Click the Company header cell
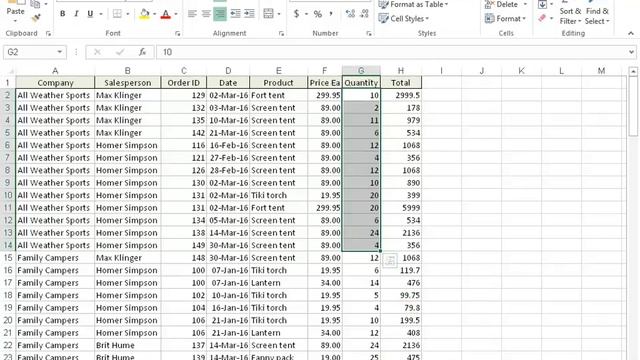This screenshot has width=640, height=360. tap(55, 82)
